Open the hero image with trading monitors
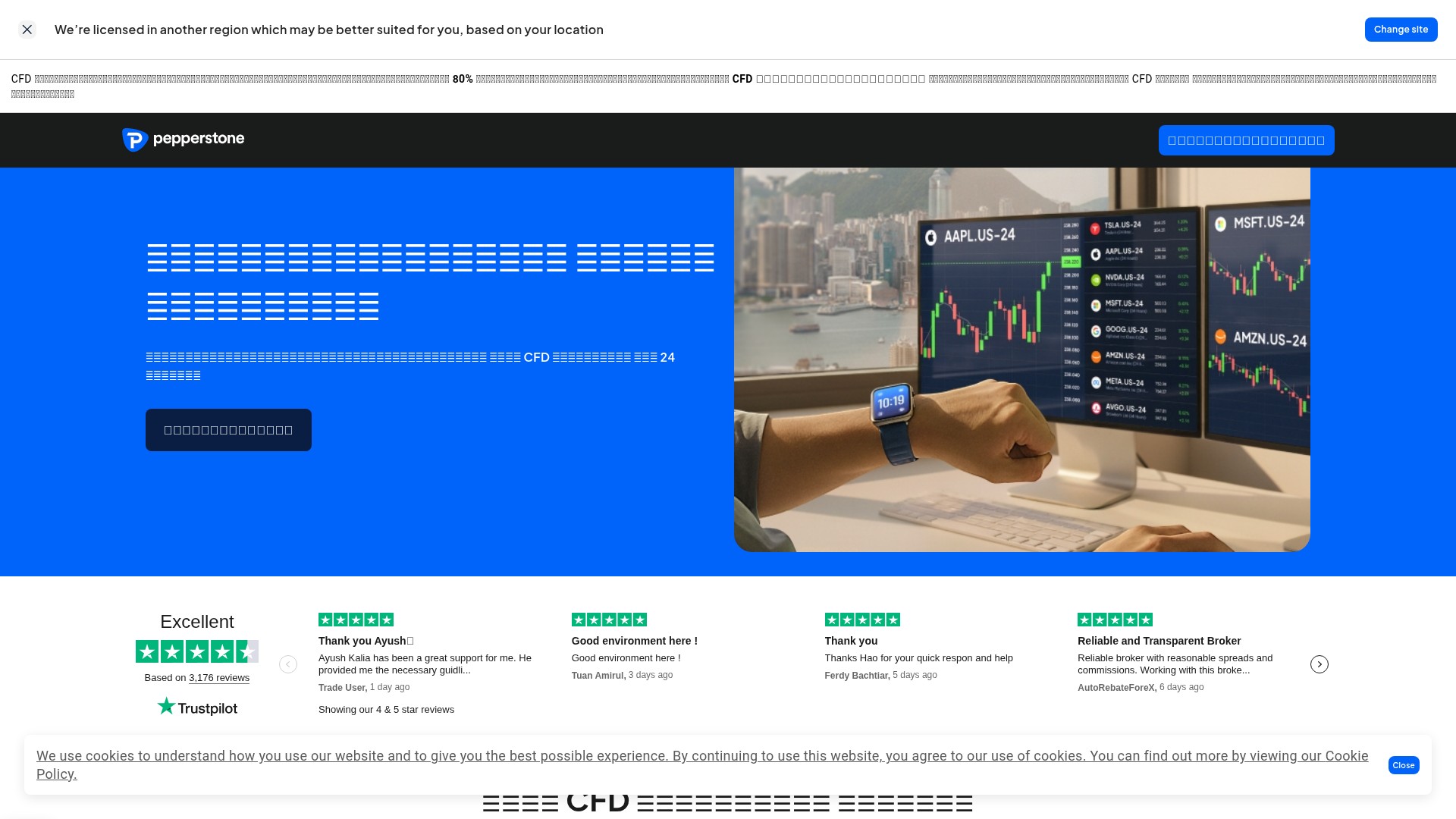Image resolution: width=1456 pixels, height=819 pixels. coord(1021,359)
